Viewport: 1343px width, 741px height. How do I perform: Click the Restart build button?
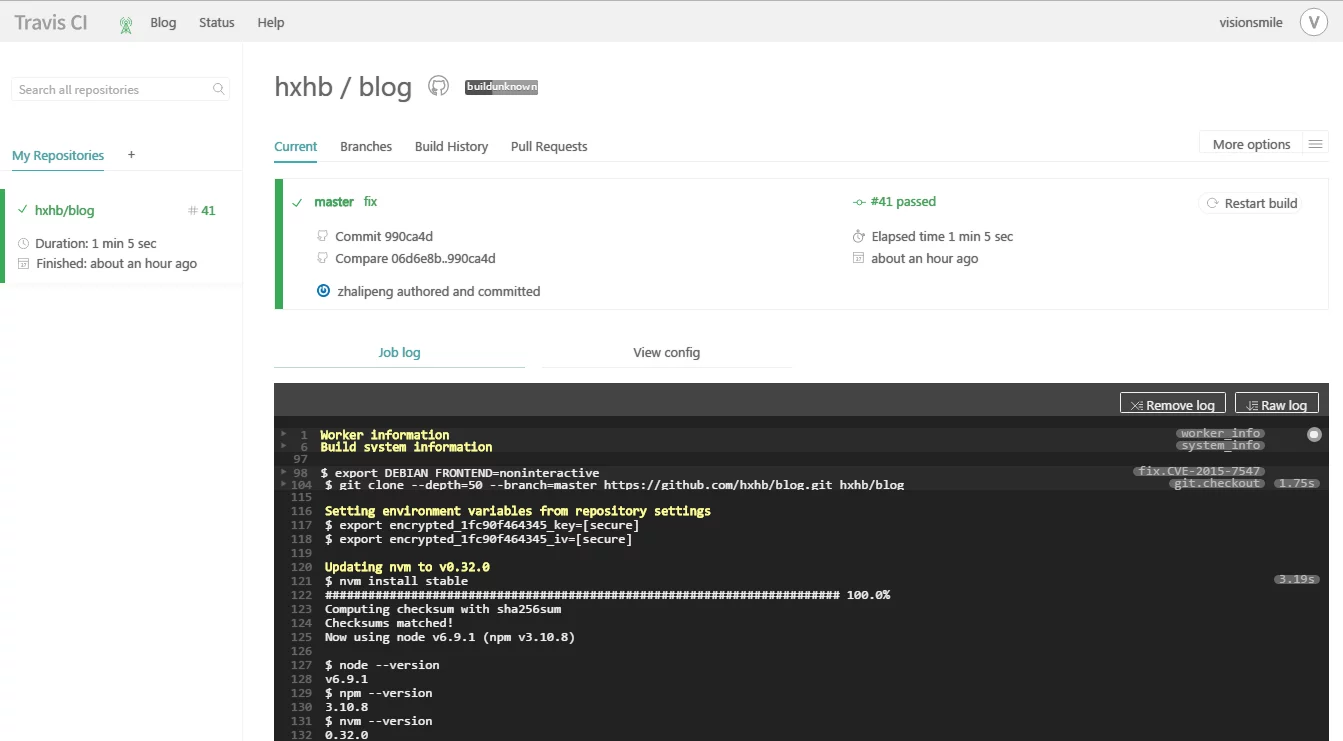click(x=1251, y=203)
